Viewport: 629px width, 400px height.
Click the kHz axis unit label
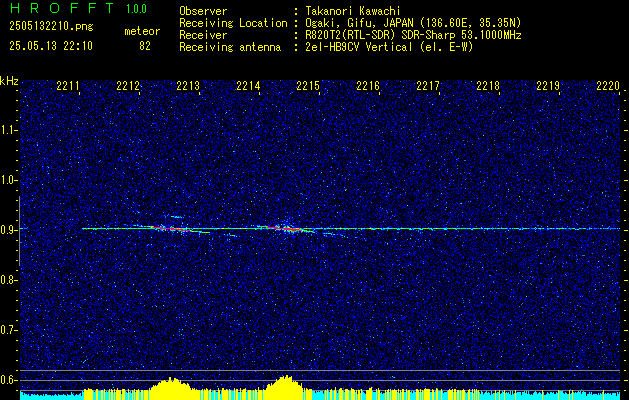(9, 81)
